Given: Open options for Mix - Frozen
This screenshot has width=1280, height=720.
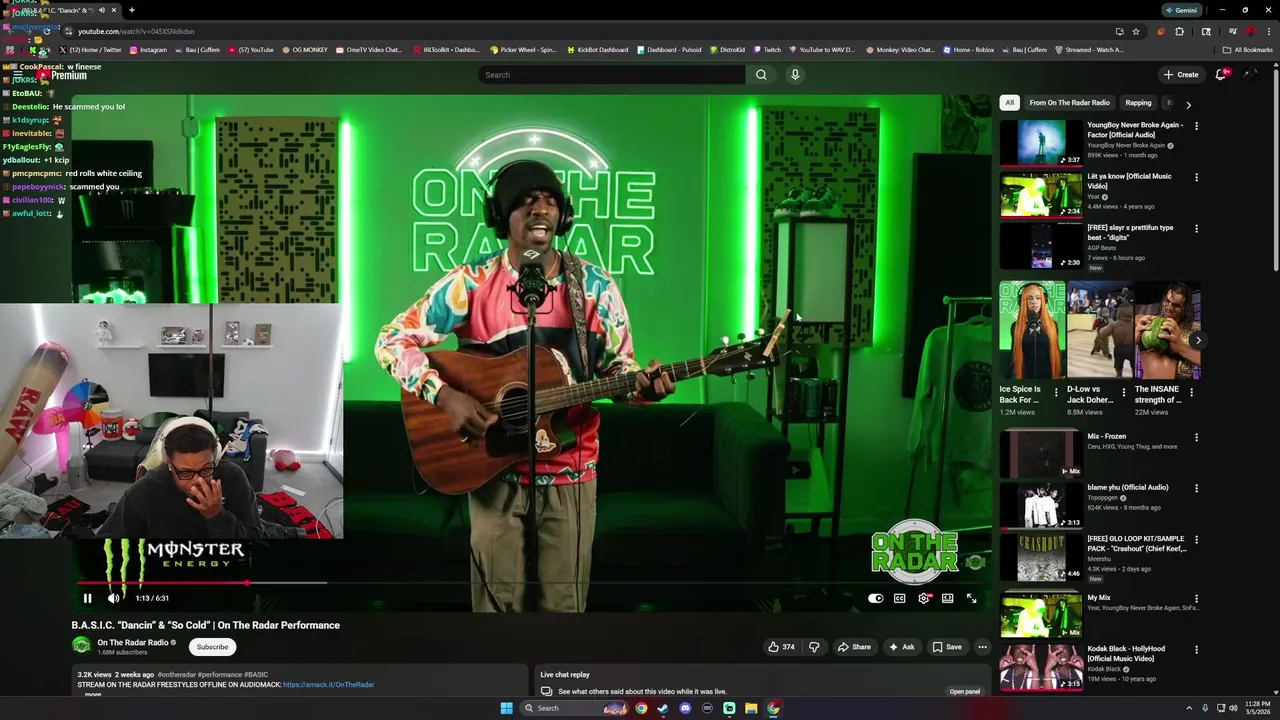Looking at the screenshot, I should click(x=1196, y=437).
